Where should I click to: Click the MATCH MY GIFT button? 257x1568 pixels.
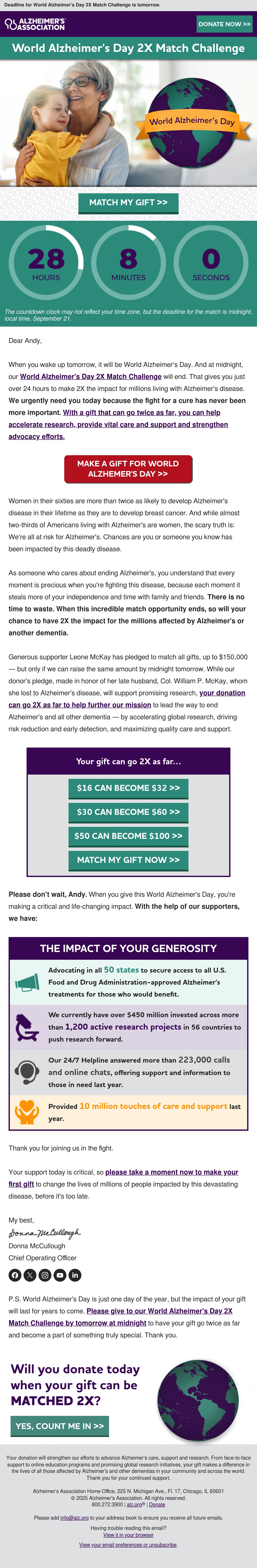click(x=128, y=203)
